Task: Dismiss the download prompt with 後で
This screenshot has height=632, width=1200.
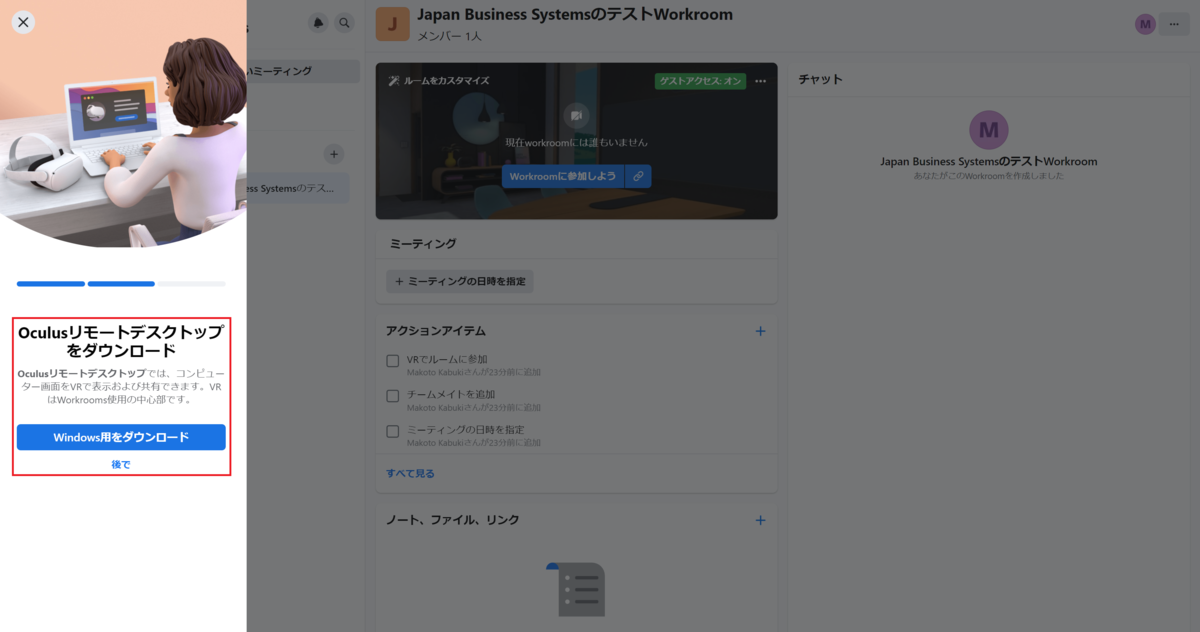Action: pos(121,463)
